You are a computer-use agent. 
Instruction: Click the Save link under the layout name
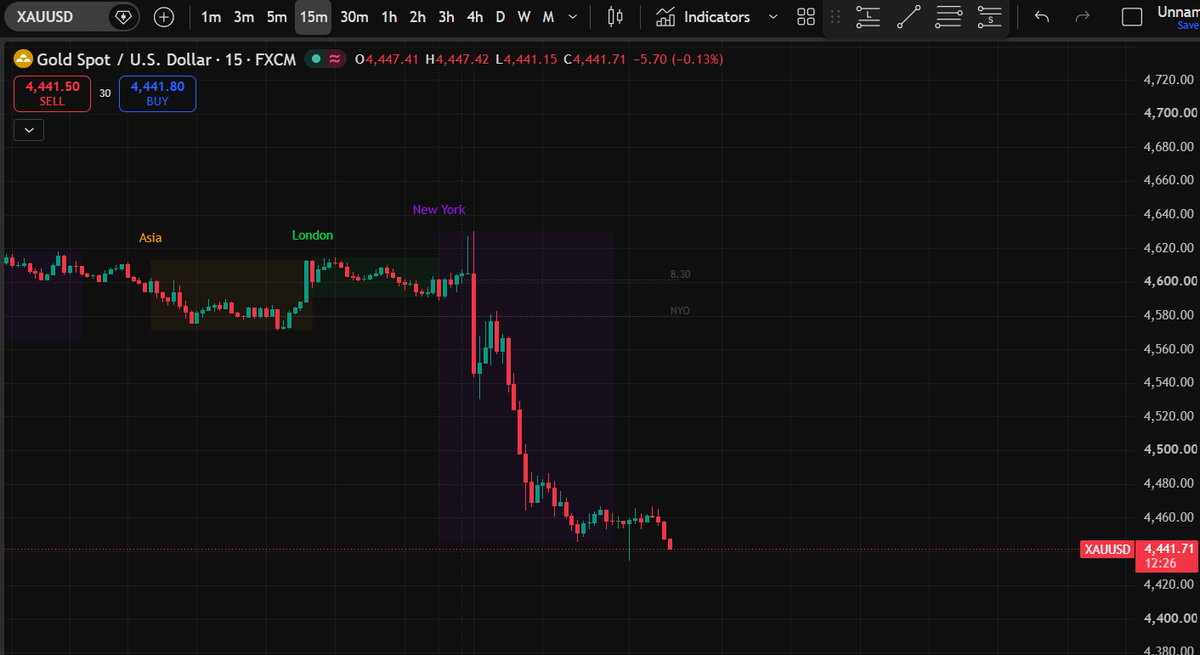pos(1188,26)
